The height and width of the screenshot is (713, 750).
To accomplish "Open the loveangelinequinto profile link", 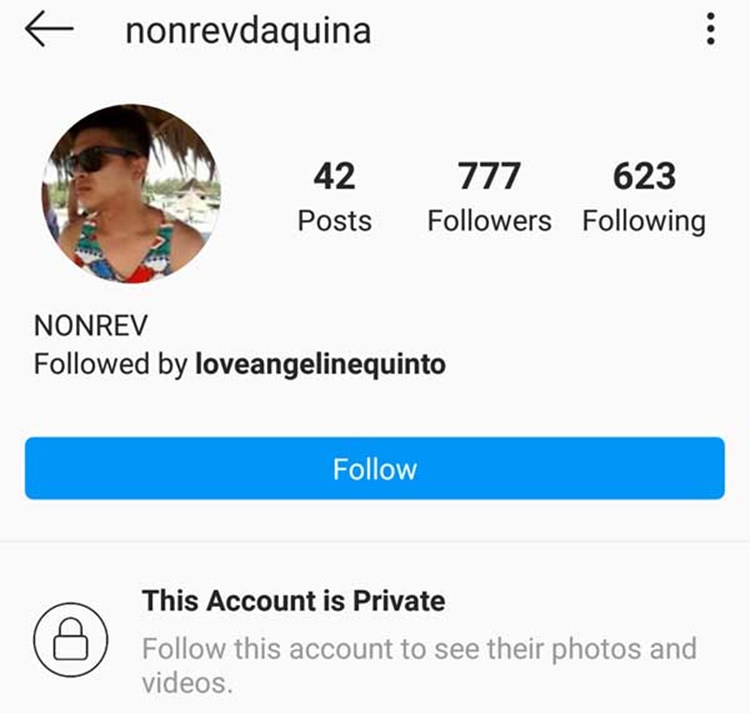I will click(320, 364).
